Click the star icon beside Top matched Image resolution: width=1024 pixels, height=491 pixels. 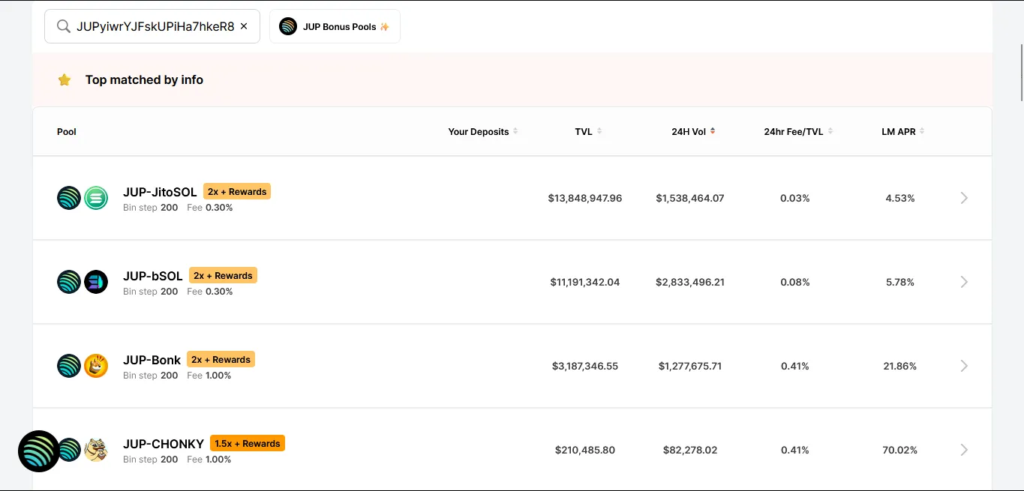64,80
